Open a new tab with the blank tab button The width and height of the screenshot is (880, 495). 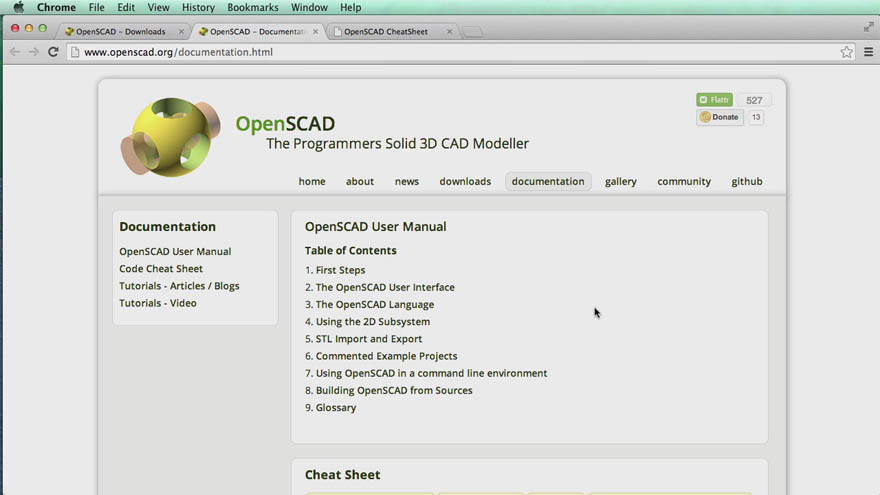(473, 32)
